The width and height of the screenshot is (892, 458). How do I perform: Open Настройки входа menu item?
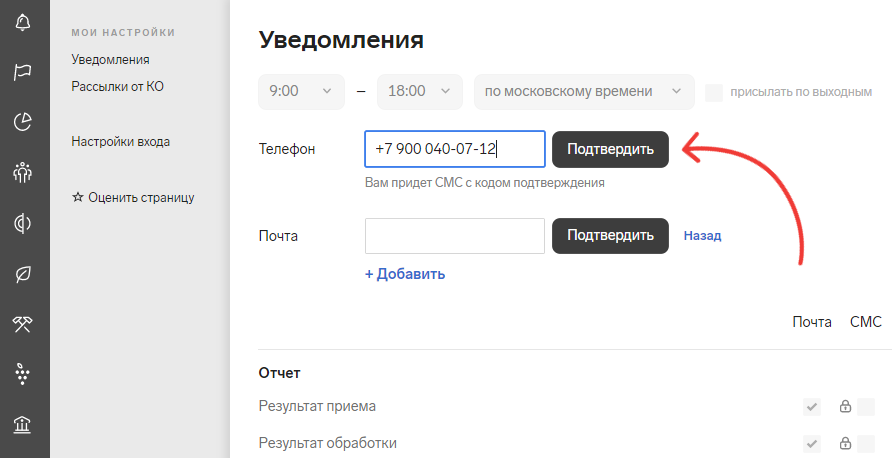[x=121, y=142]
